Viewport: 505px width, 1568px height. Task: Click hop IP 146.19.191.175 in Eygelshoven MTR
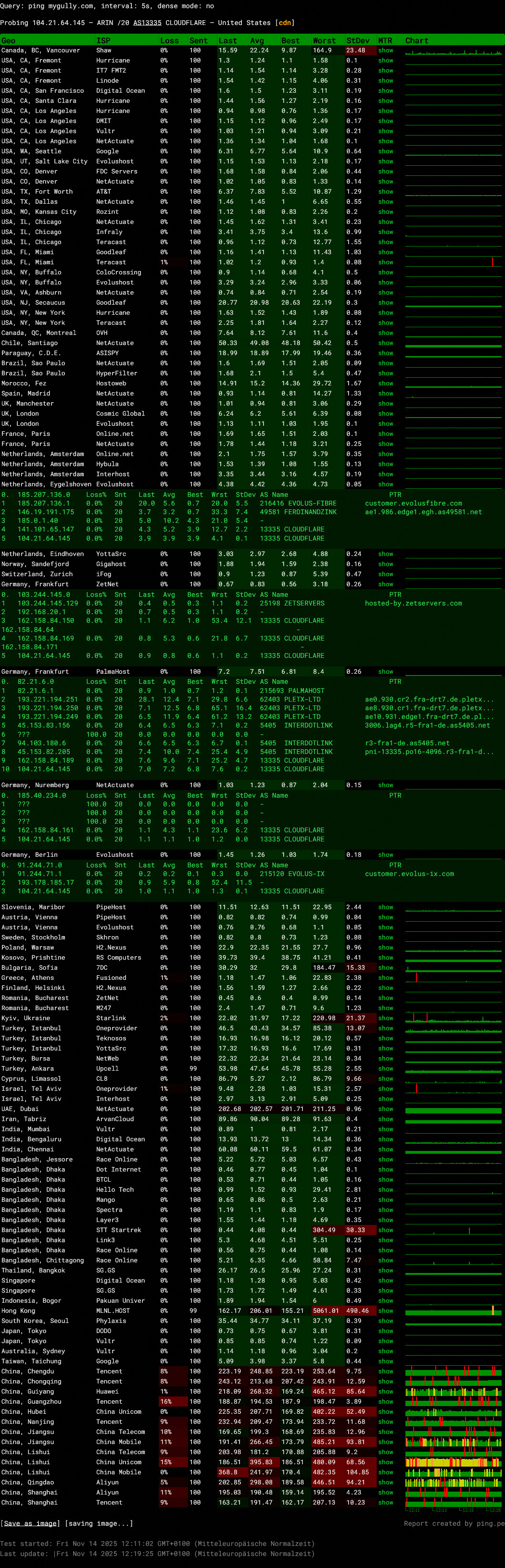46,512
